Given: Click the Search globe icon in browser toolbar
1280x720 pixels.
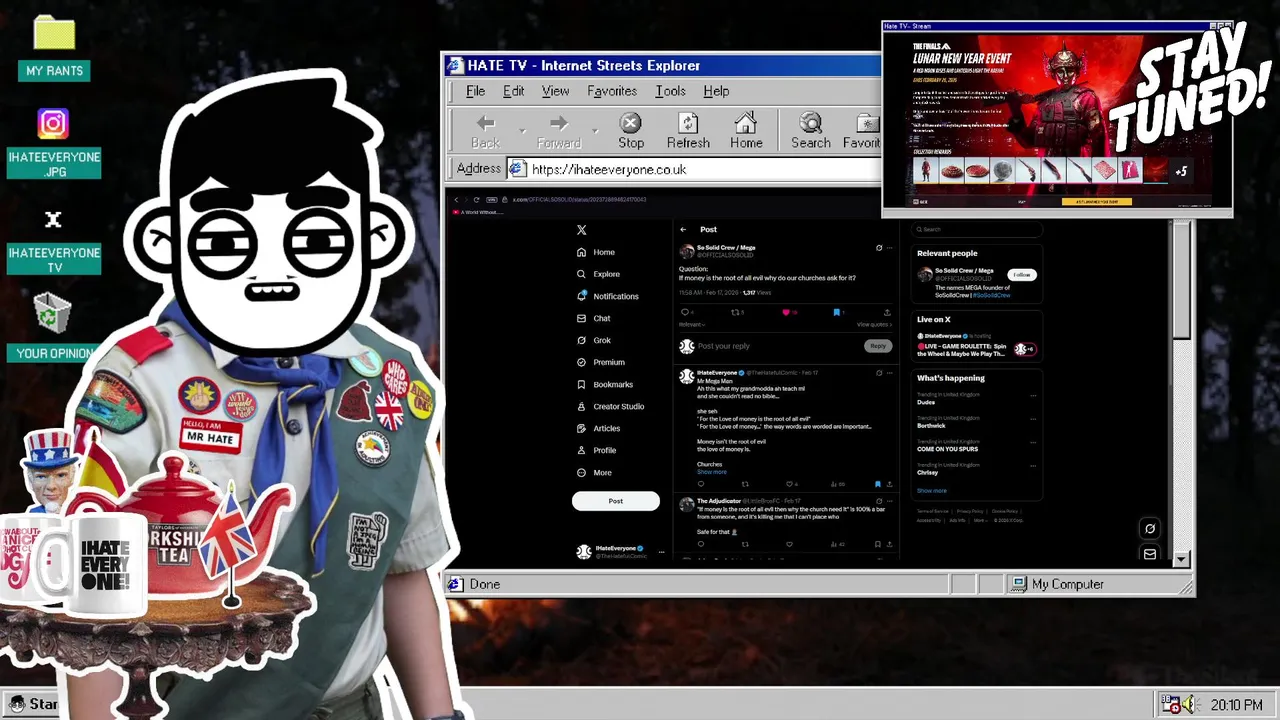Looking at the screenshot, I should (x=811, y=123).
